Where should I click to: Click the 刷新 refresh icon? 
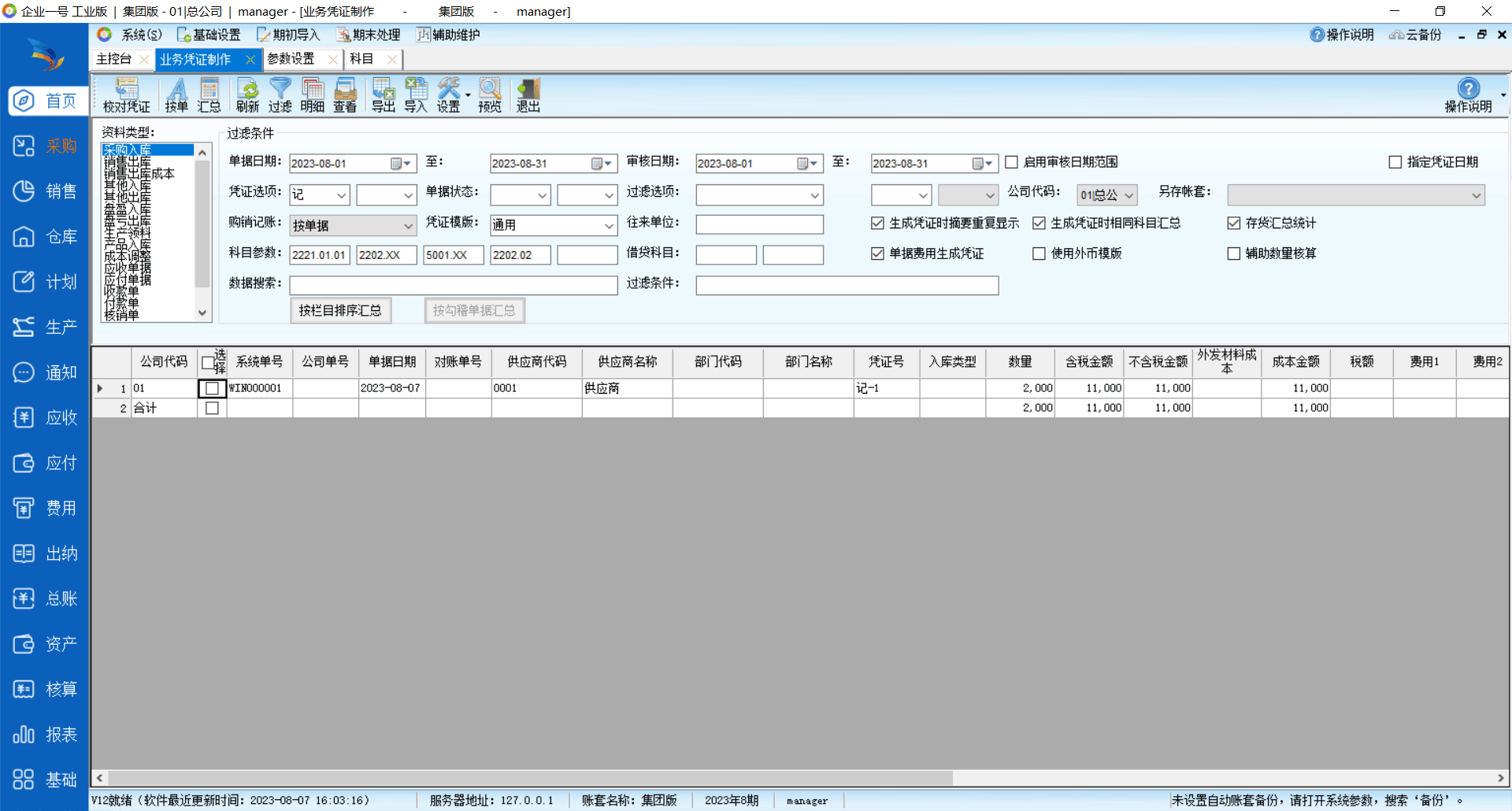(247, 95)
